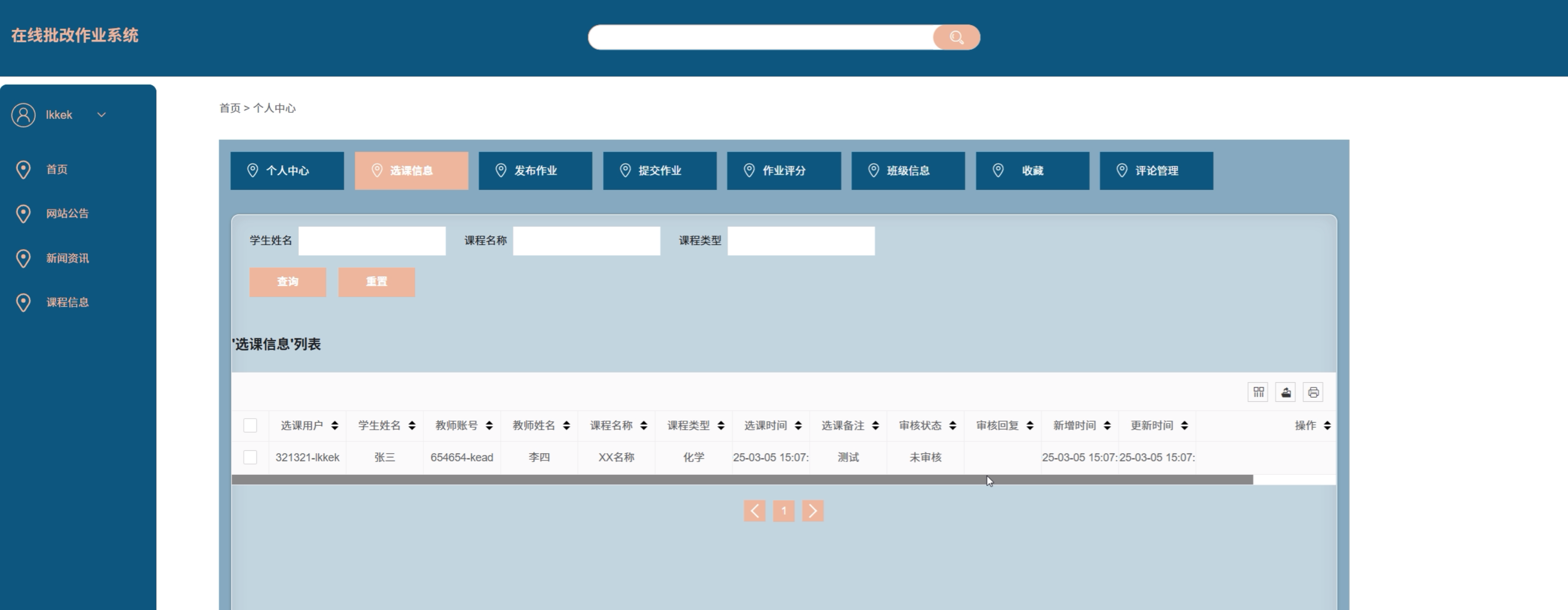1568x610 pixels.
Task: Open the 发布作业 tab
Action: 535,171
